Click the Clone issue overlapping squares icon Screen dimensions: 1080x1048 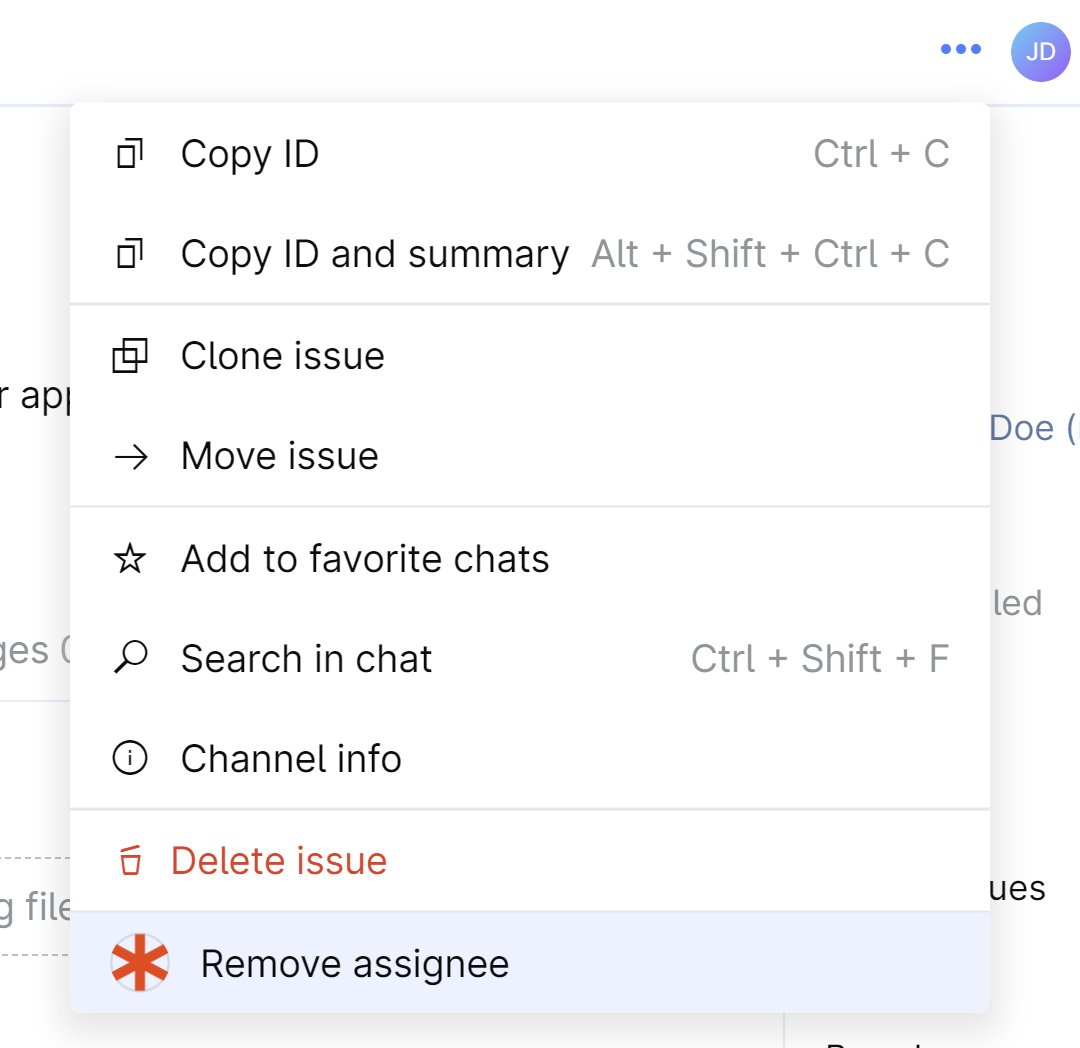point(129,355)
